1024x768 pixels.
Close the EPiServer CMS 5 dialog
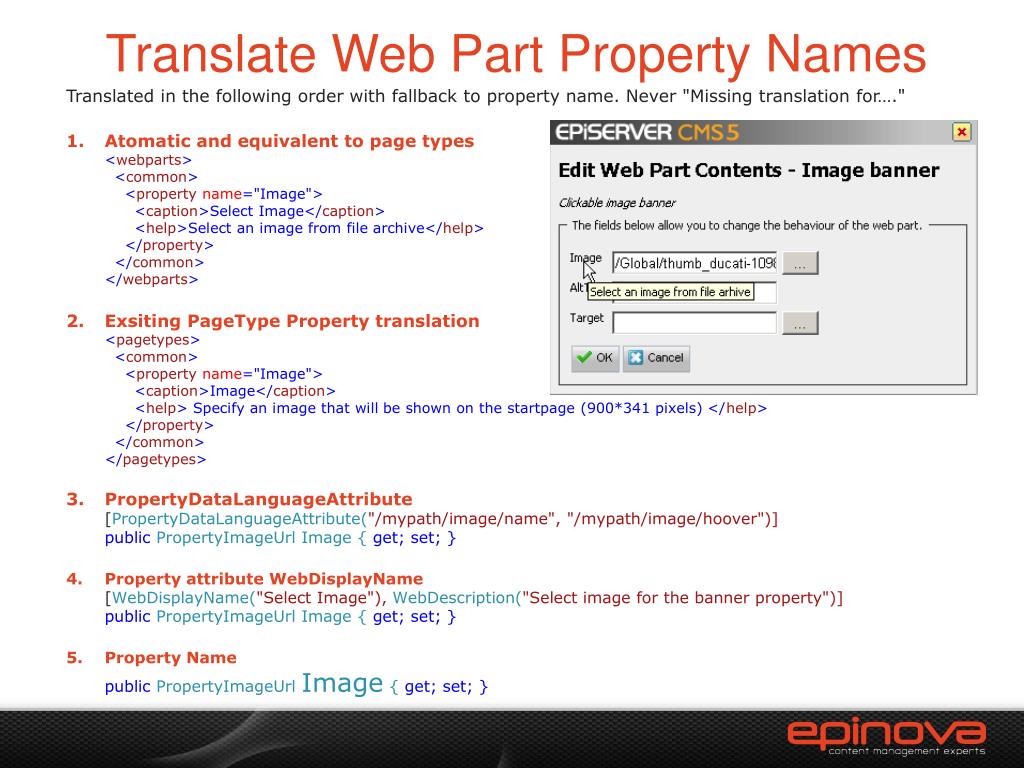[961, 133]
